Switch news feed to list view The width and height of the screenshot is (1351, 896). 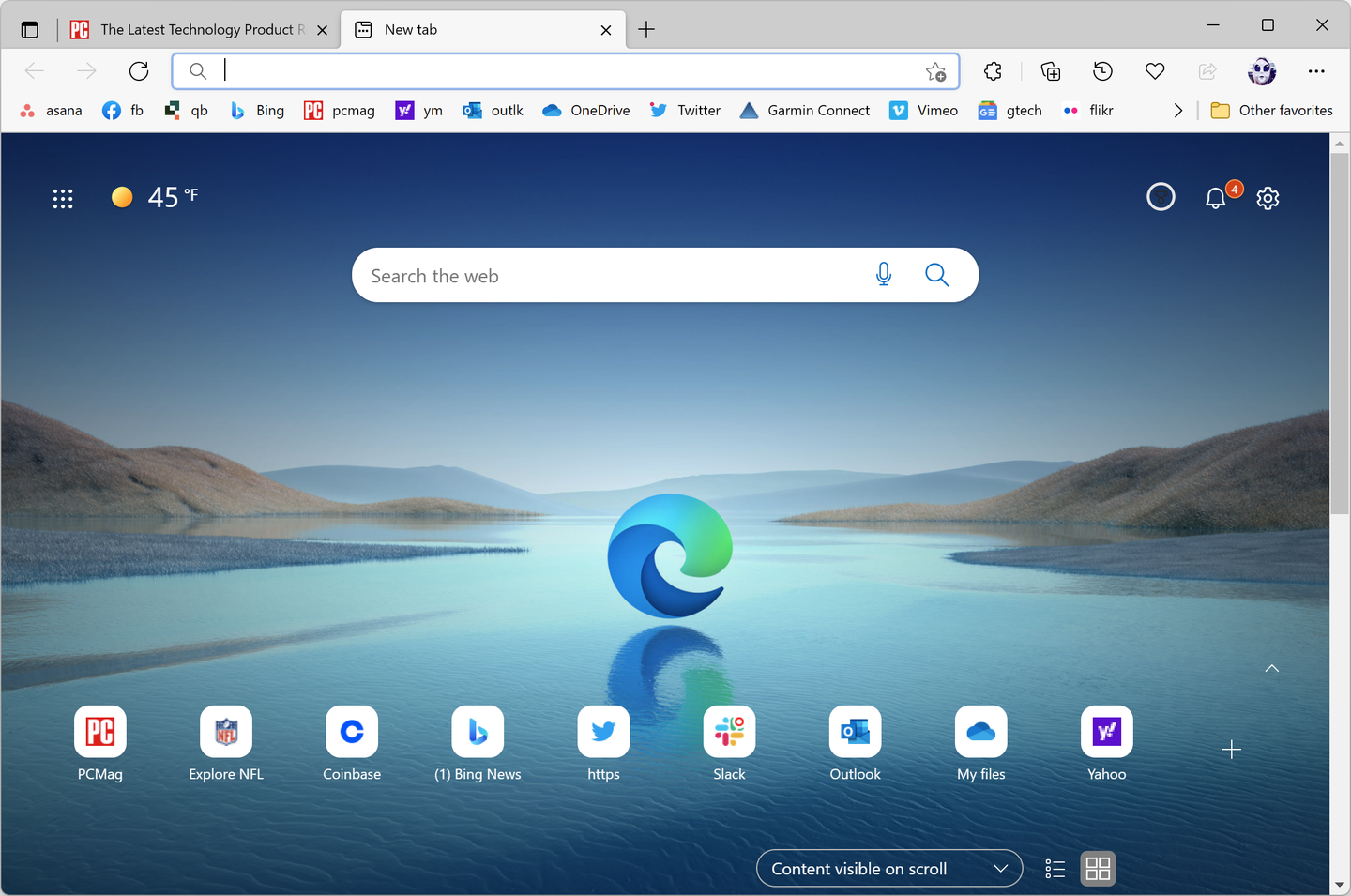1054,869
